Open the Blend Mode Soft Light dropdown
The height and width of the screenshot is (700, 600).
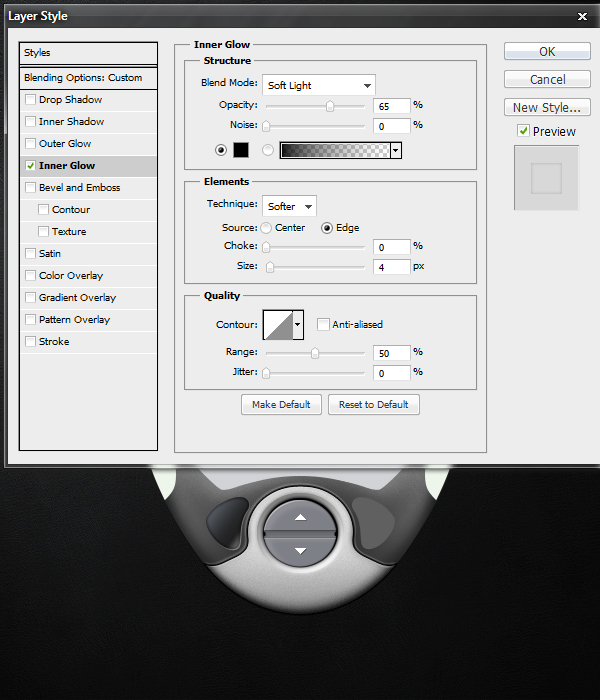(319, 85)
